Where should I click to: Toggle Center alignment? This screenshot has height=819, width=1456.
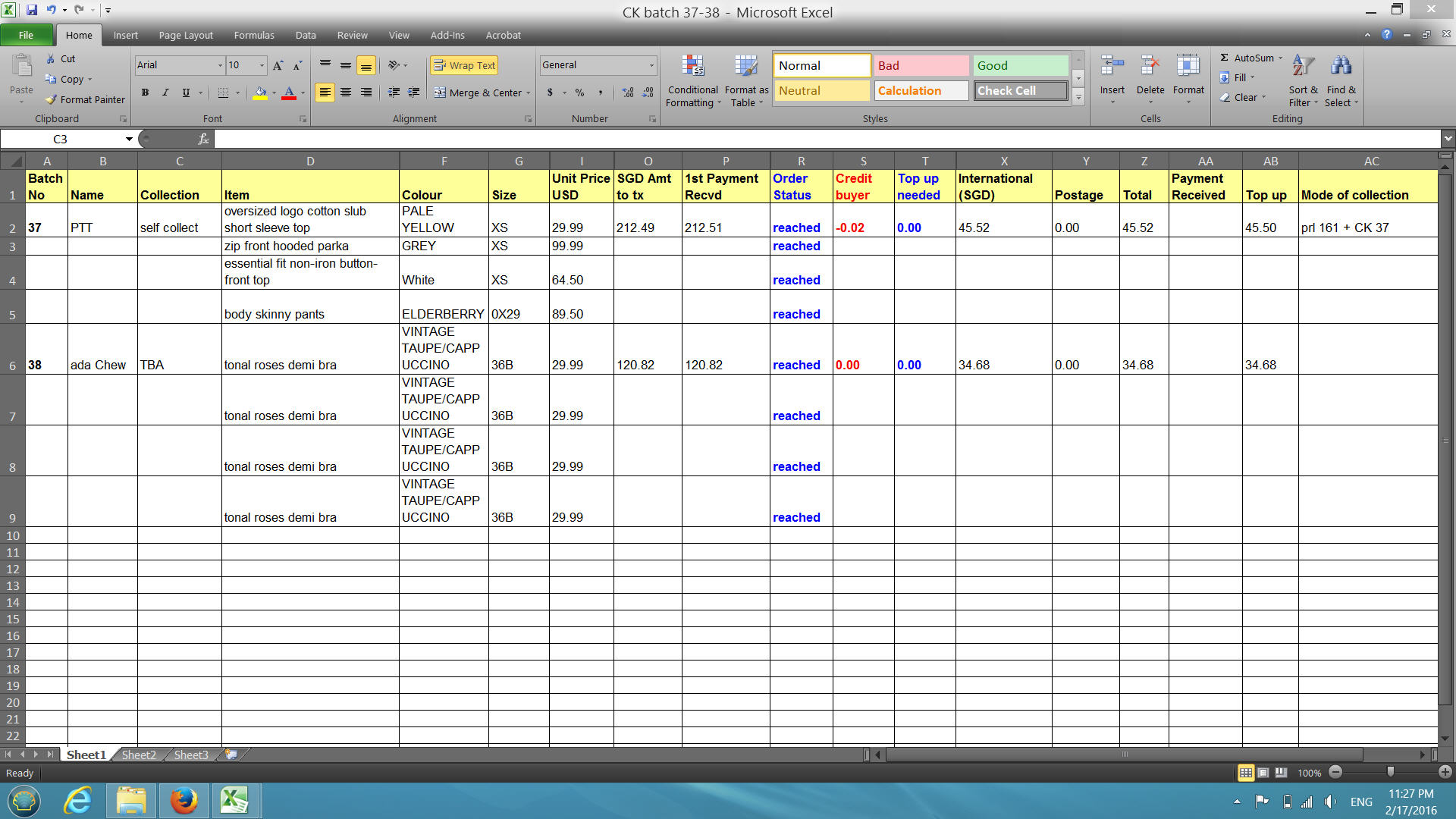(x=345, y=93)
